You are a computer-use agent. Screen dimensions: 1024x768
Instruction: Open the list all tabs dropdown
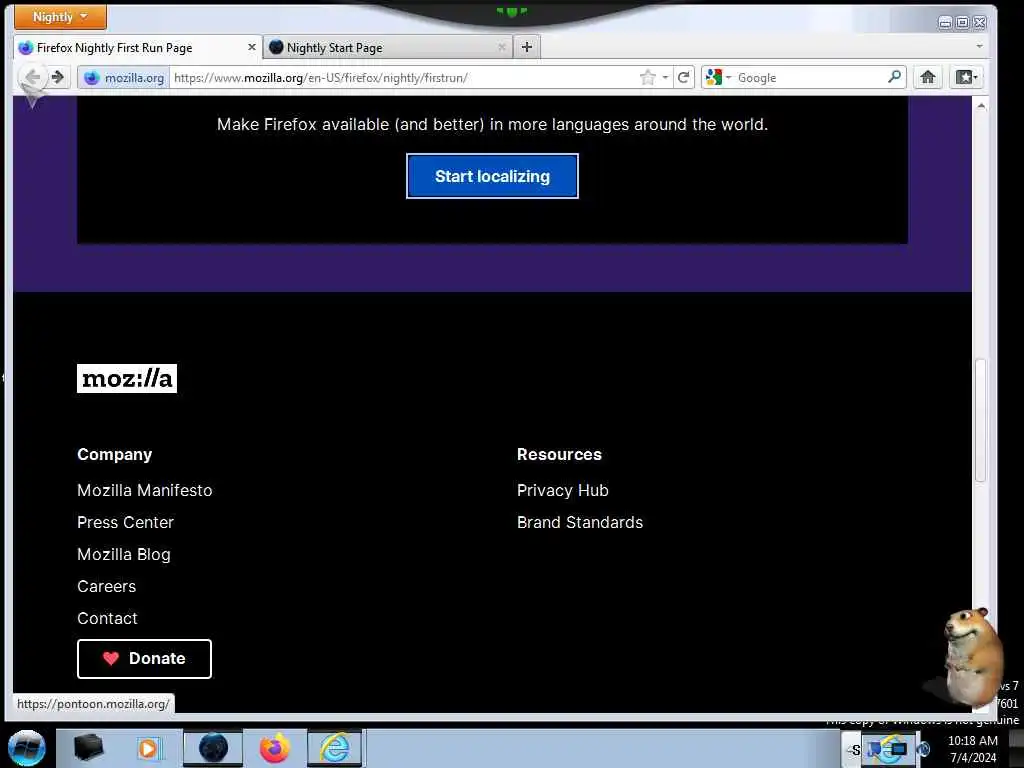979,46
